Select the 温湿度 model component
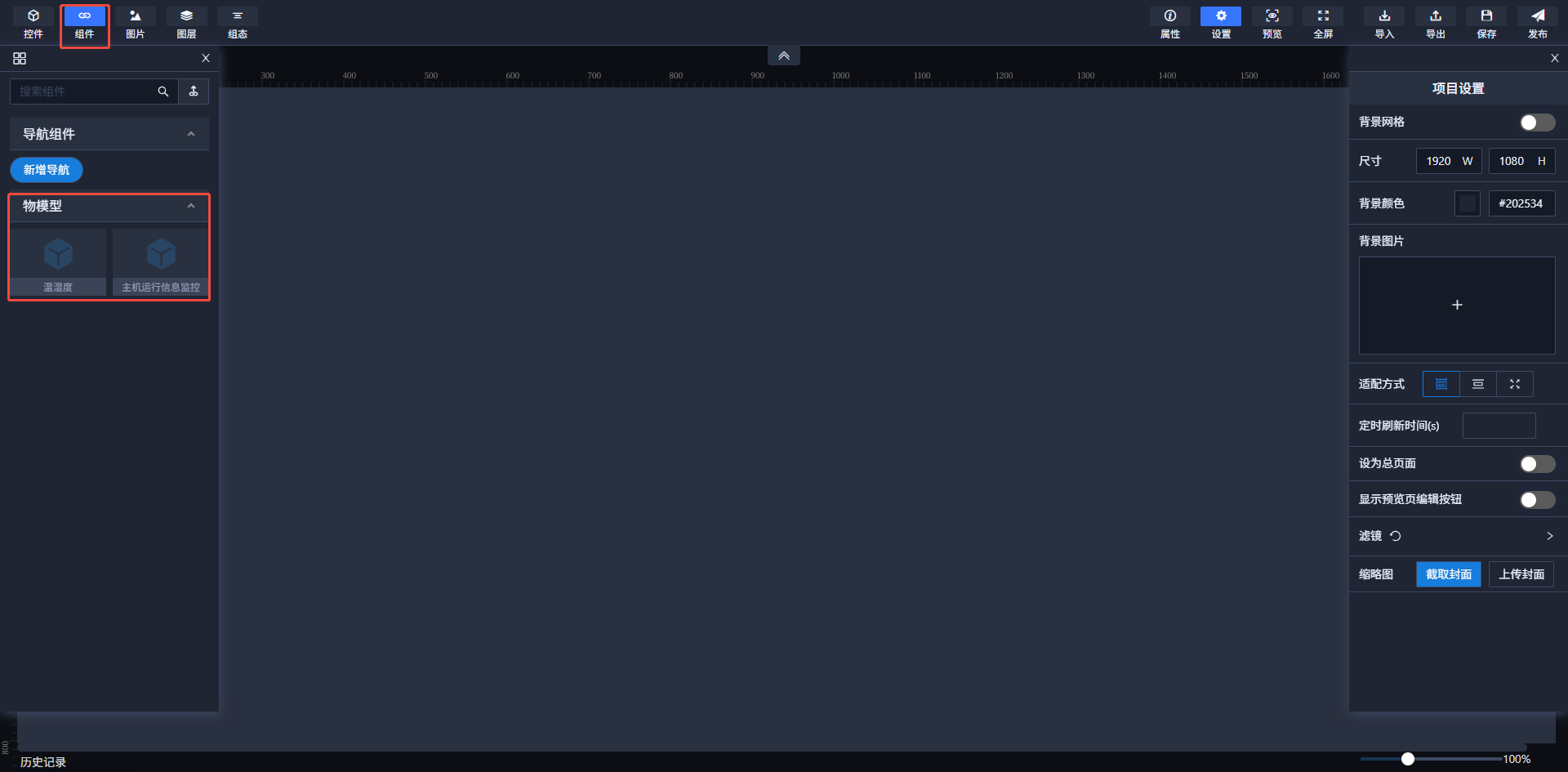 58,262
